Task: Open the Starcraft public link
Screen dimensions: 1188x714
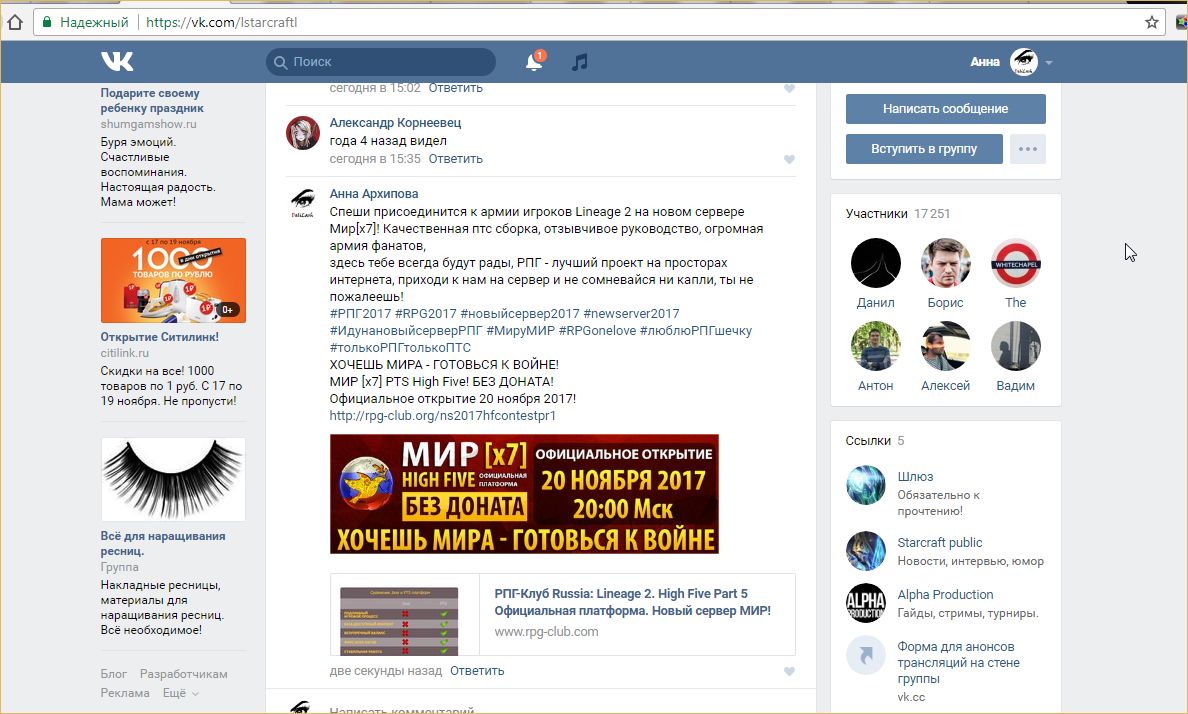Action: click(939, 543)
